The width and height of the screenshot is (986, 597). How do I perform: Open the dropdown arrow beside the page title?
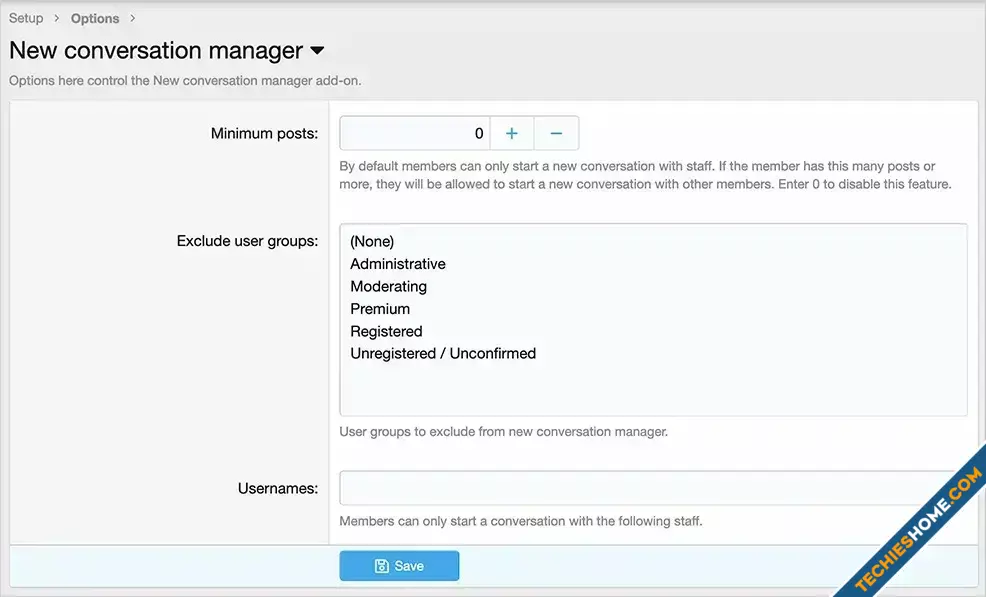click(317, 50)
